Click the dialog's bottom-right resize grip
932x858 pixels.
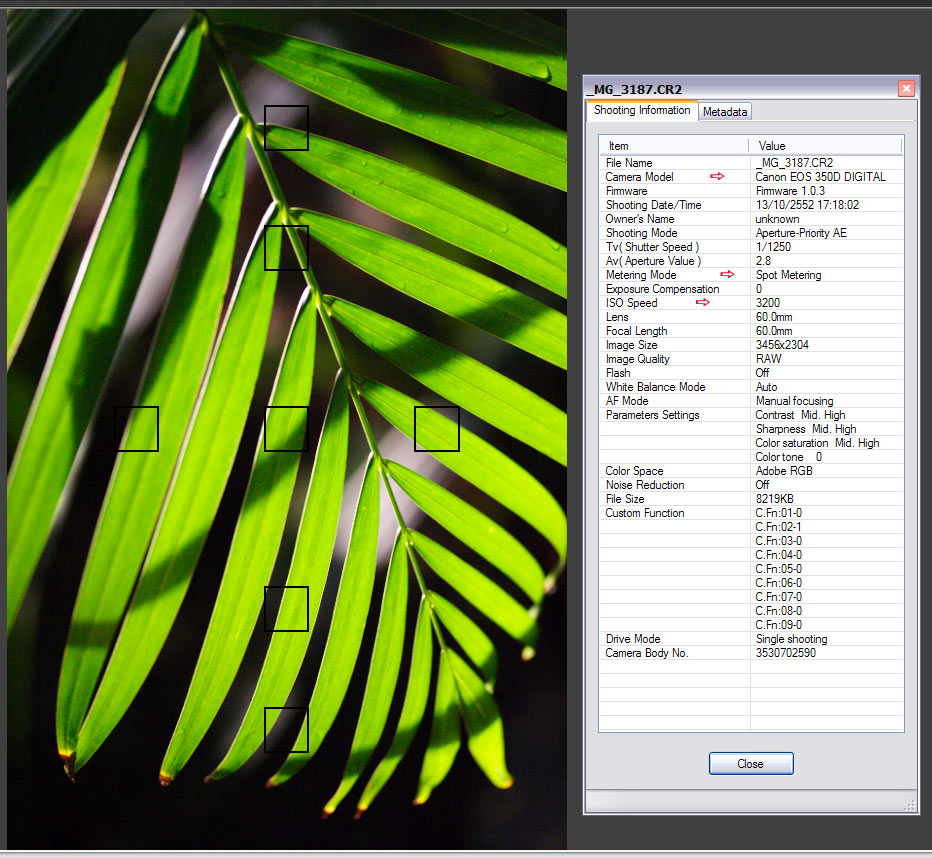pyautogui.click(x=909, y=805)
